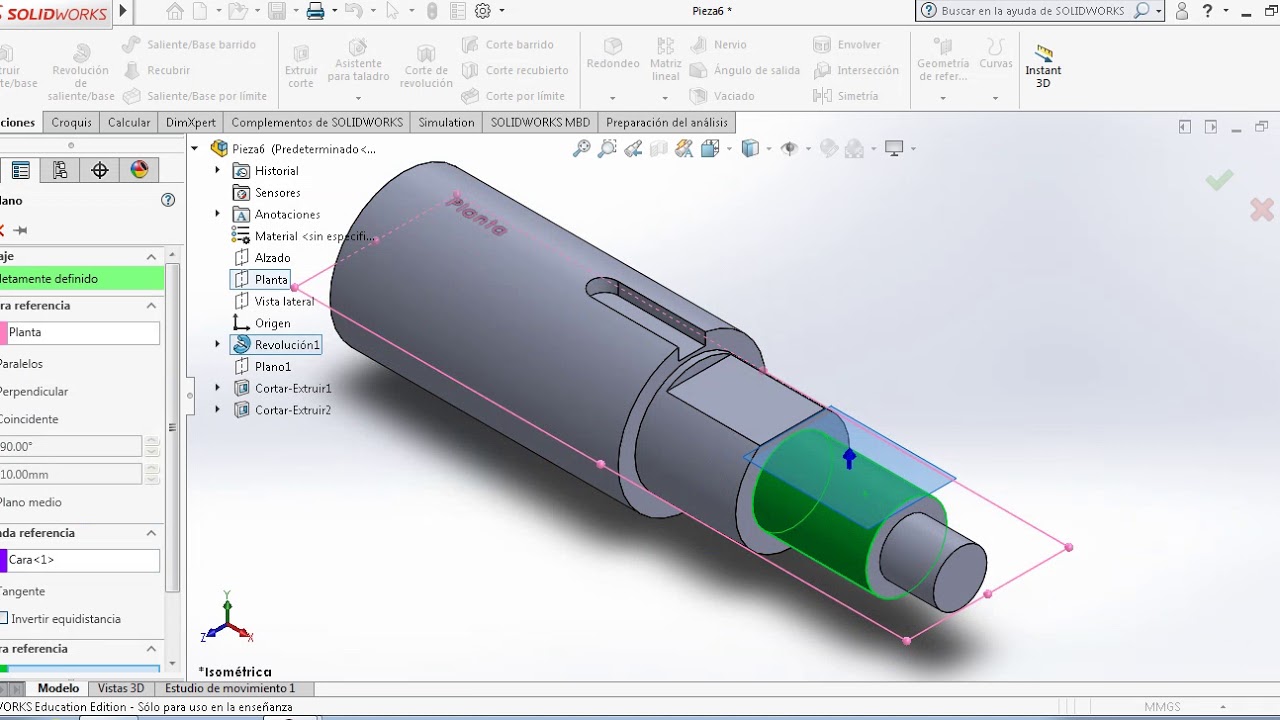Open the ConfigurationManager panel tab icon
Screen dimensions: 1280x720
coord(60,170)
